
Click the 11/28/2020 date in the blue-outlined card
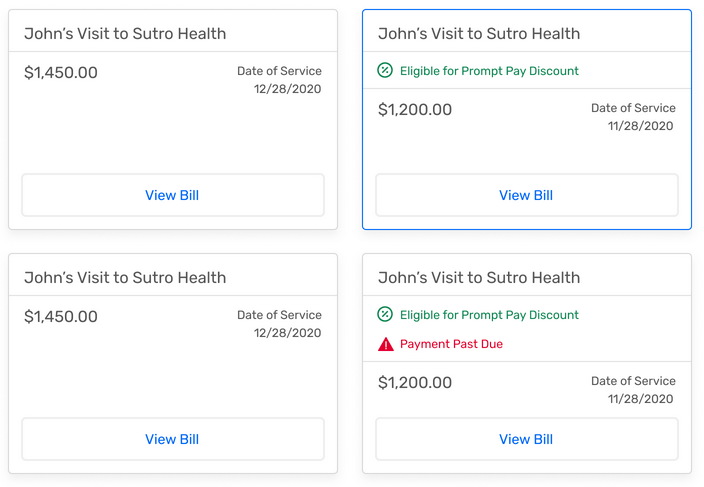[x=641, y=126]
